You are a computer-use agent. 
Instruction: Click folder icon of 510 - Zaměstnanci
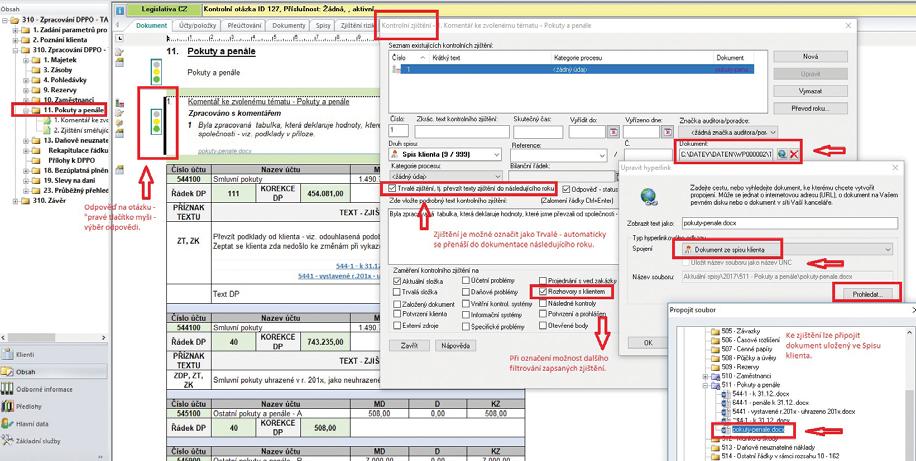click(x=714, y=377)
